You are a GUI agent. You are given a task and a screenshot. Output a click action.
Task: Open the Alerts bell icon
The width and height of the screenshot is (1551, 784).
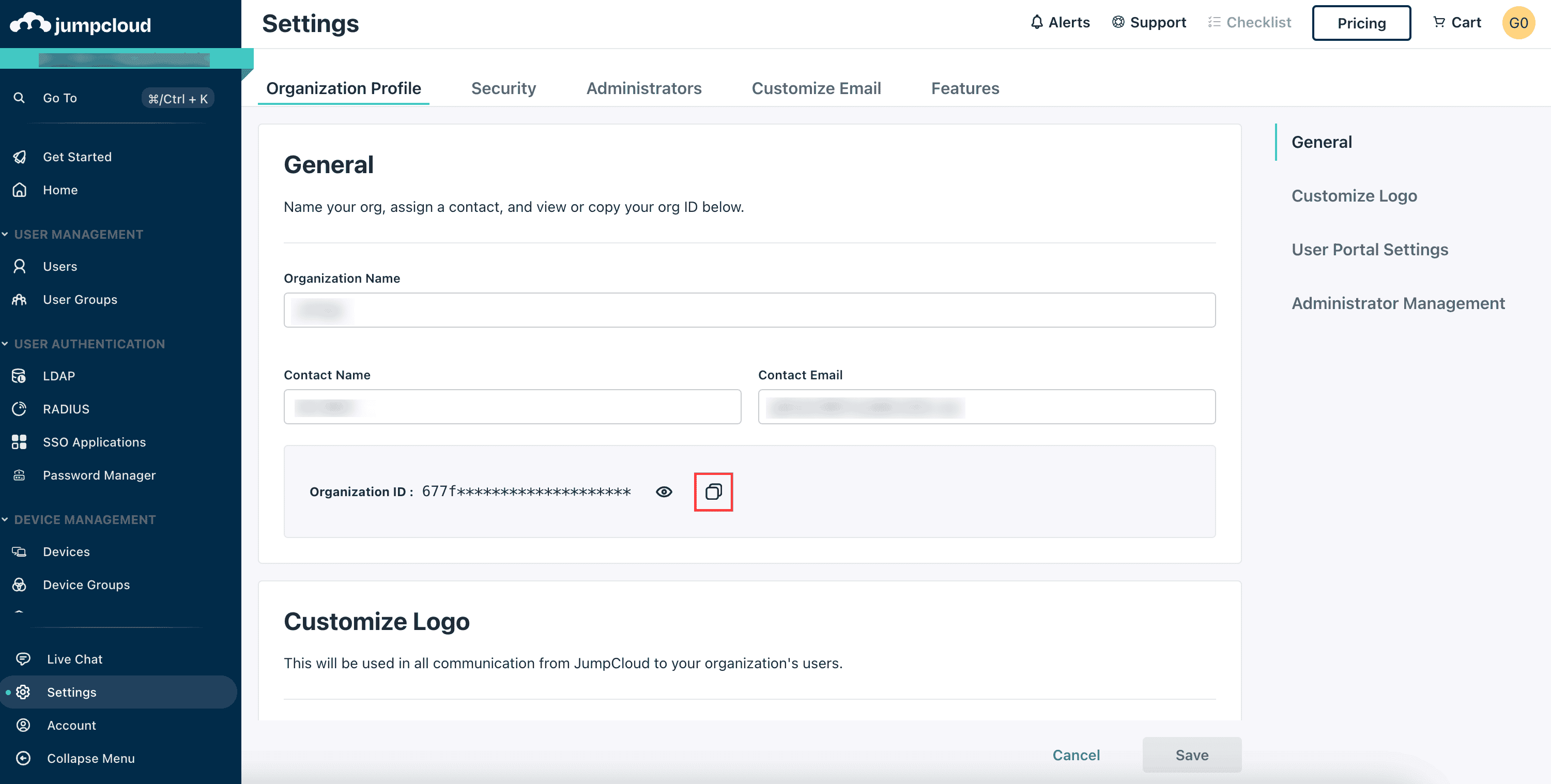pos(1036,22)
